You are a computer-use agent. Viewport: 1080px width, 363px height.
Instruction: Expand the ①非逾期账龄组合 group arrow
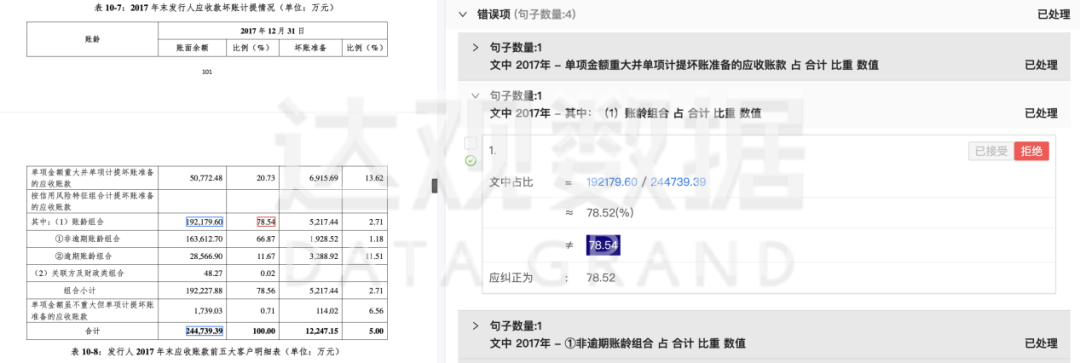coord(475,326)
